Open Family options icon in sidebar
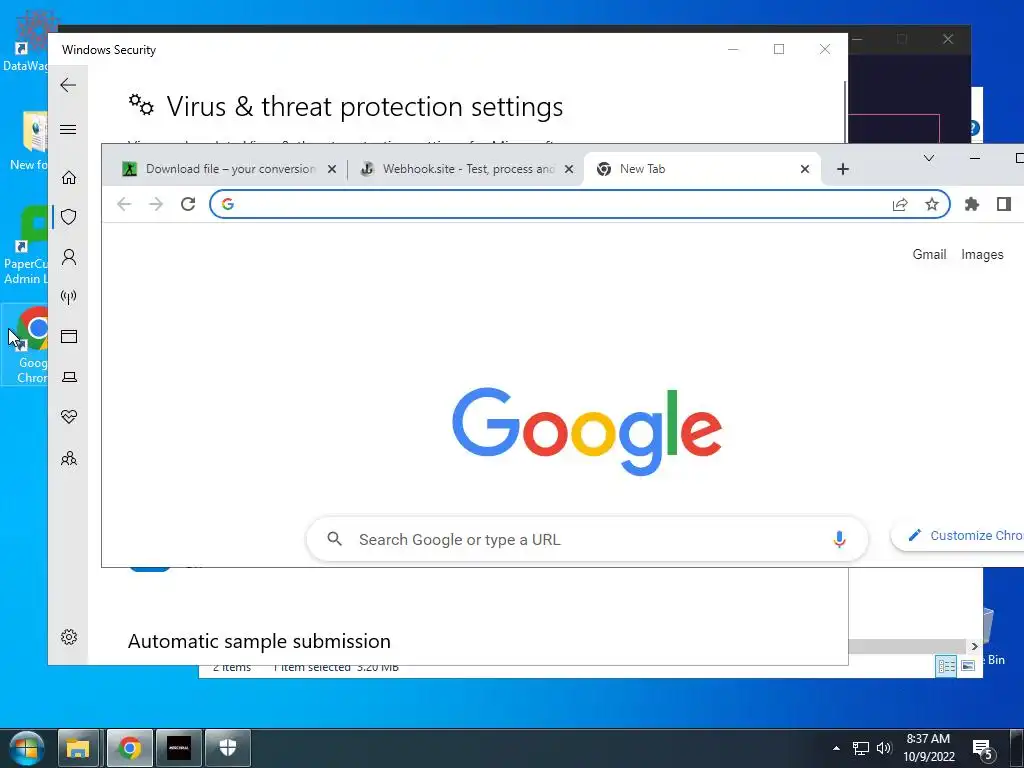Screen dimensions: 1024x768 tap(69, 458)
